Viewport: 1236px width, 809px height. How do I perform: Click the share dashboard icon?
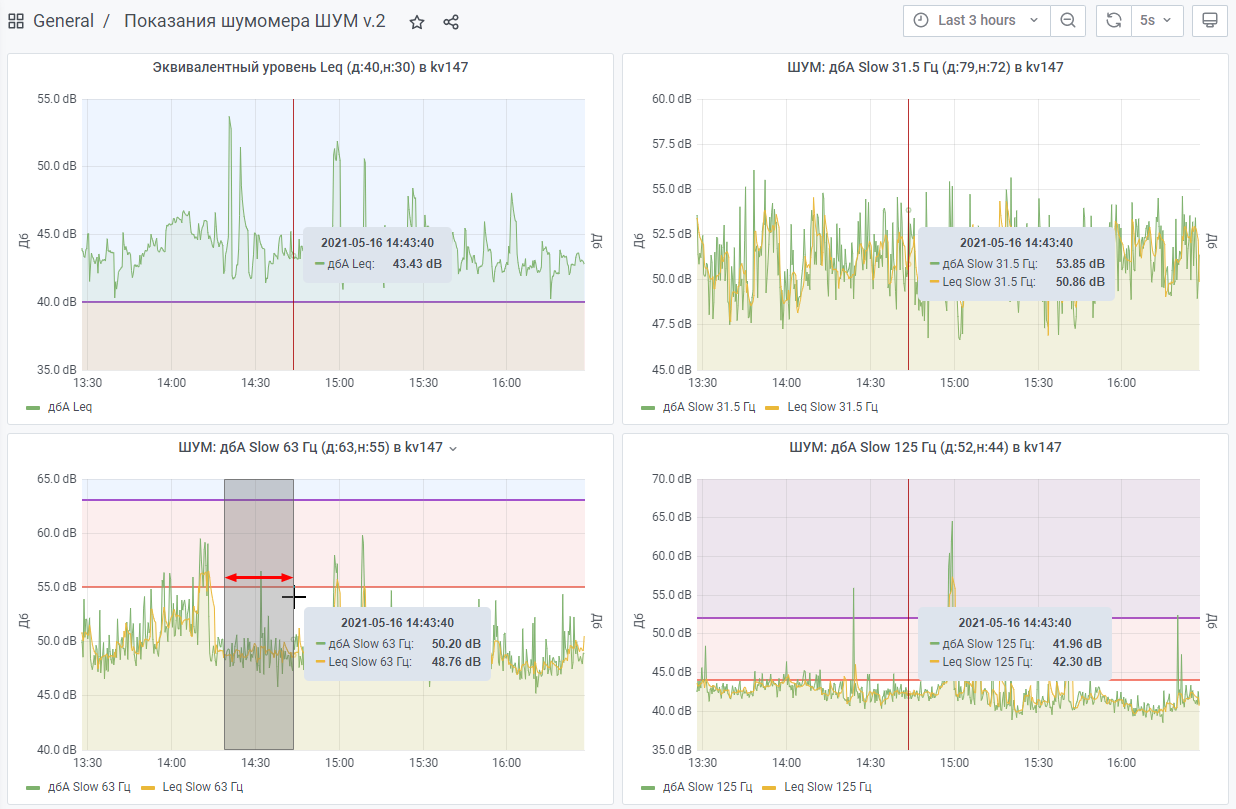pyautogui.click(x=451, y=21)
